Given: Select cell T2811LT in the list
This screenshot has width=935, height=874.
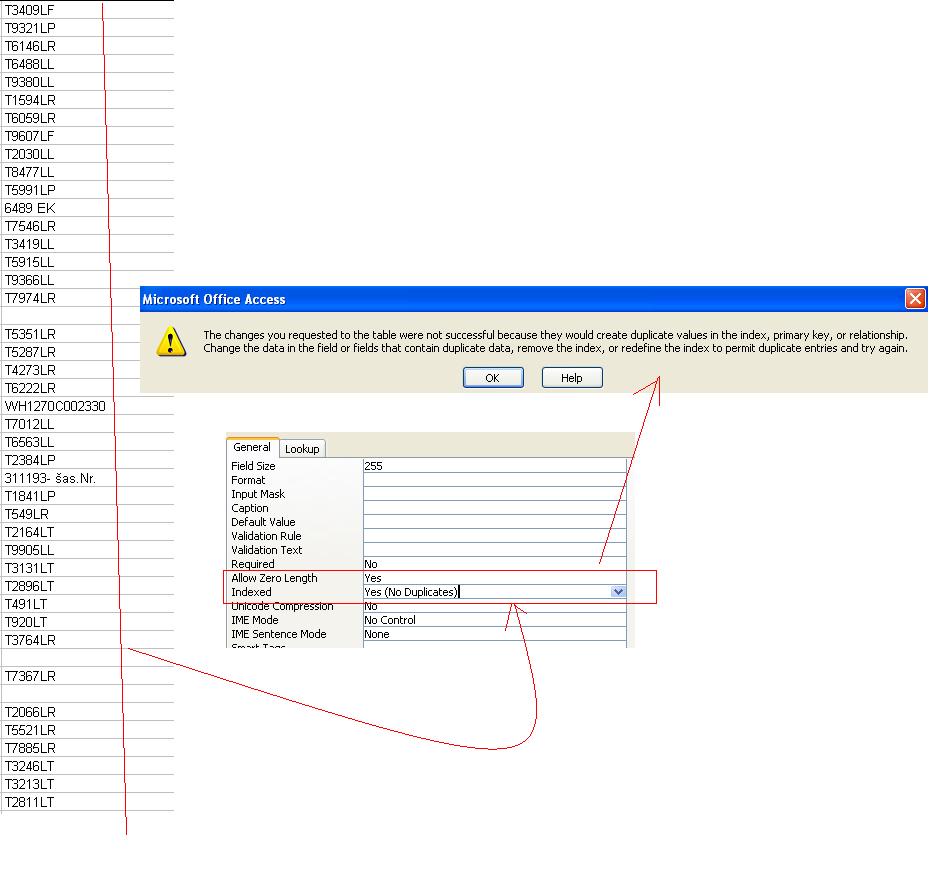Looking at the screenshot, I should click(88, 802).
